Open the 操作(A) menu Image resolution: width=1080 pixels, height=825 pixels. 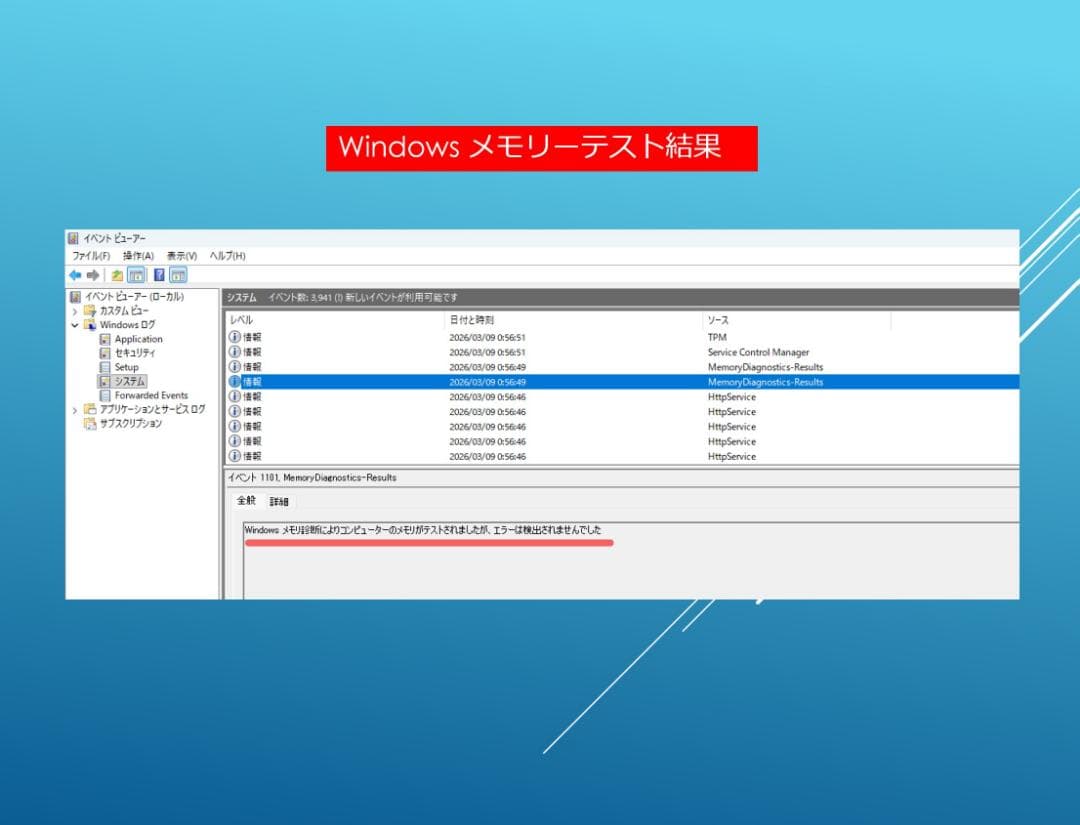pyautogui.click(x=138, y=255)
